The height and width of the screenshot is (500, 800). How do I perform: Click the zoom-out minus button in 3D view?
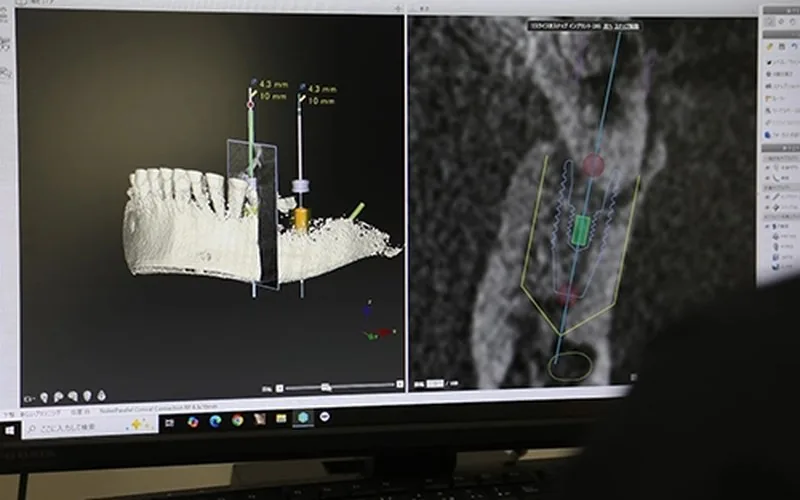(279, 388)
